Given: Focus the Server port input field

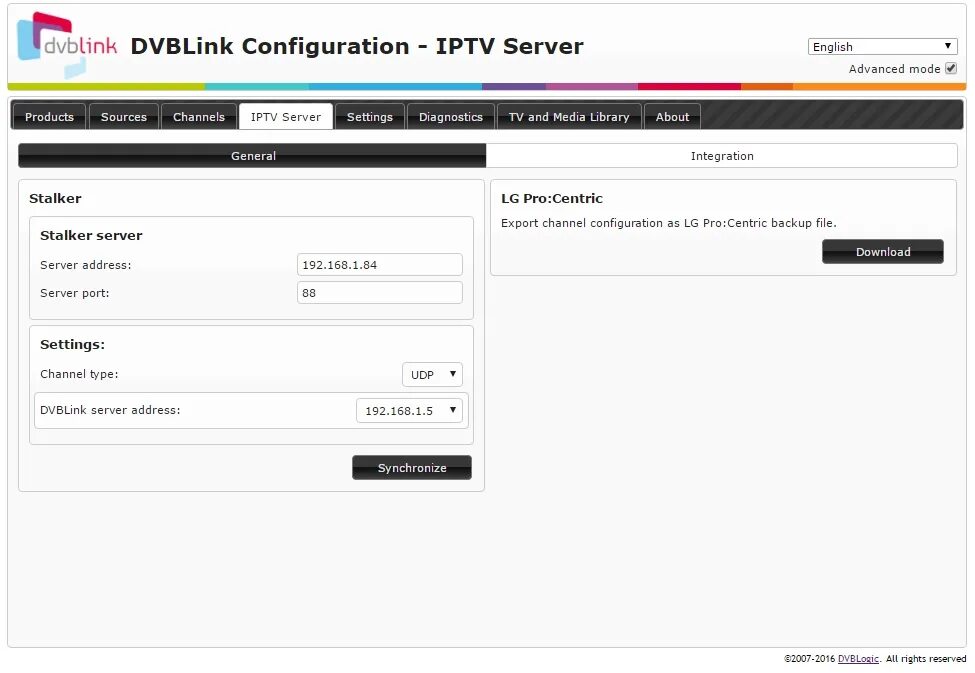Looking at the screenshot, I should tap(379, 293).
